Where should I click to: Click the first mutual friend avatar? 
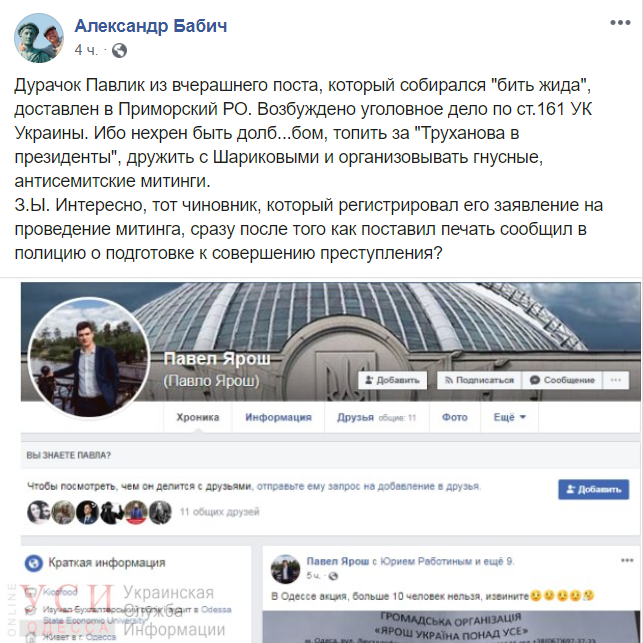pyautogui.click(x=38, y=512)
